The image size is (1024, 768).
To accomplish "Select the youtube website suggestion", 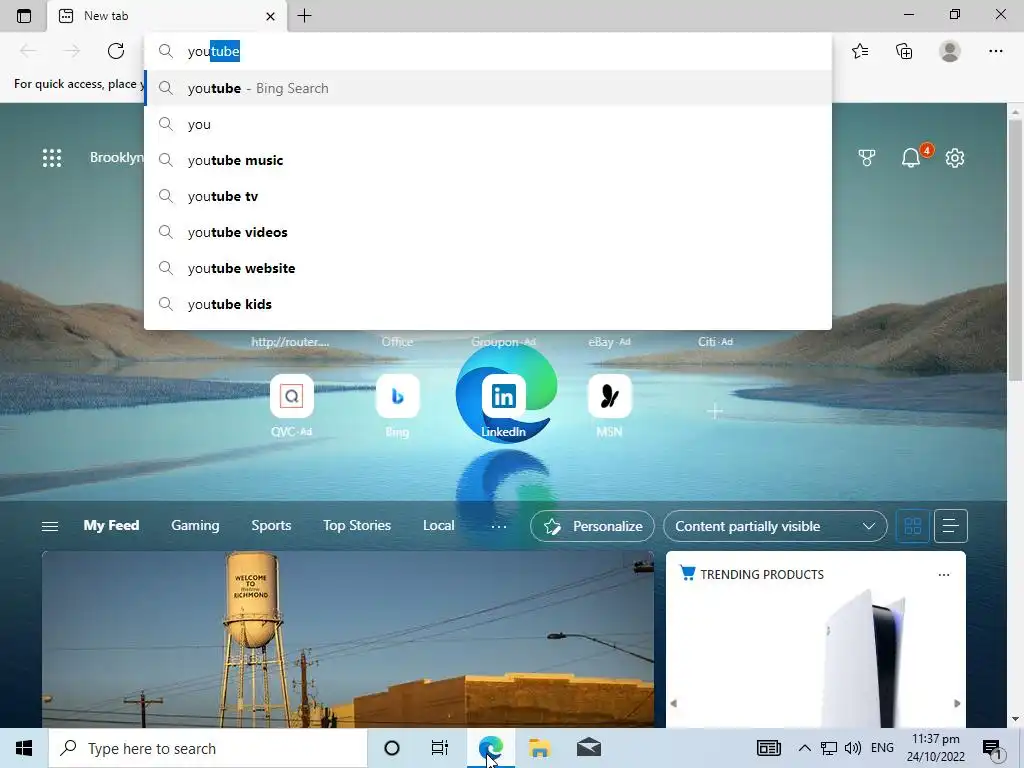I will (x=488, y=268).
